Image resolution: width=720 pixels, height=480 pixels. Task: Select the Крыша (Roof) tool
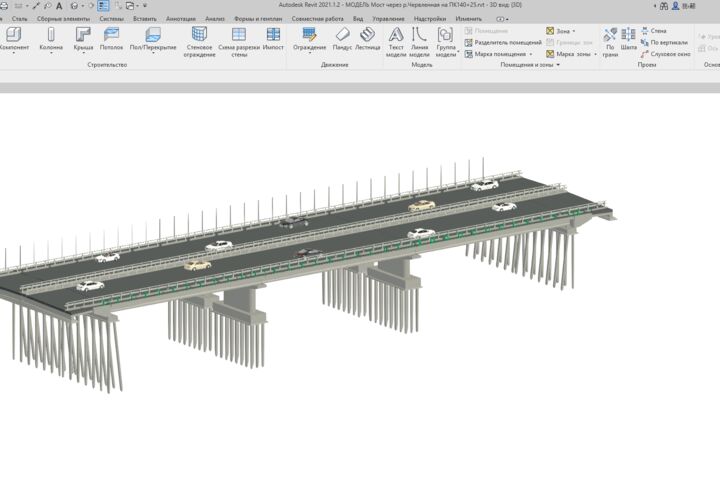(83, 39)
